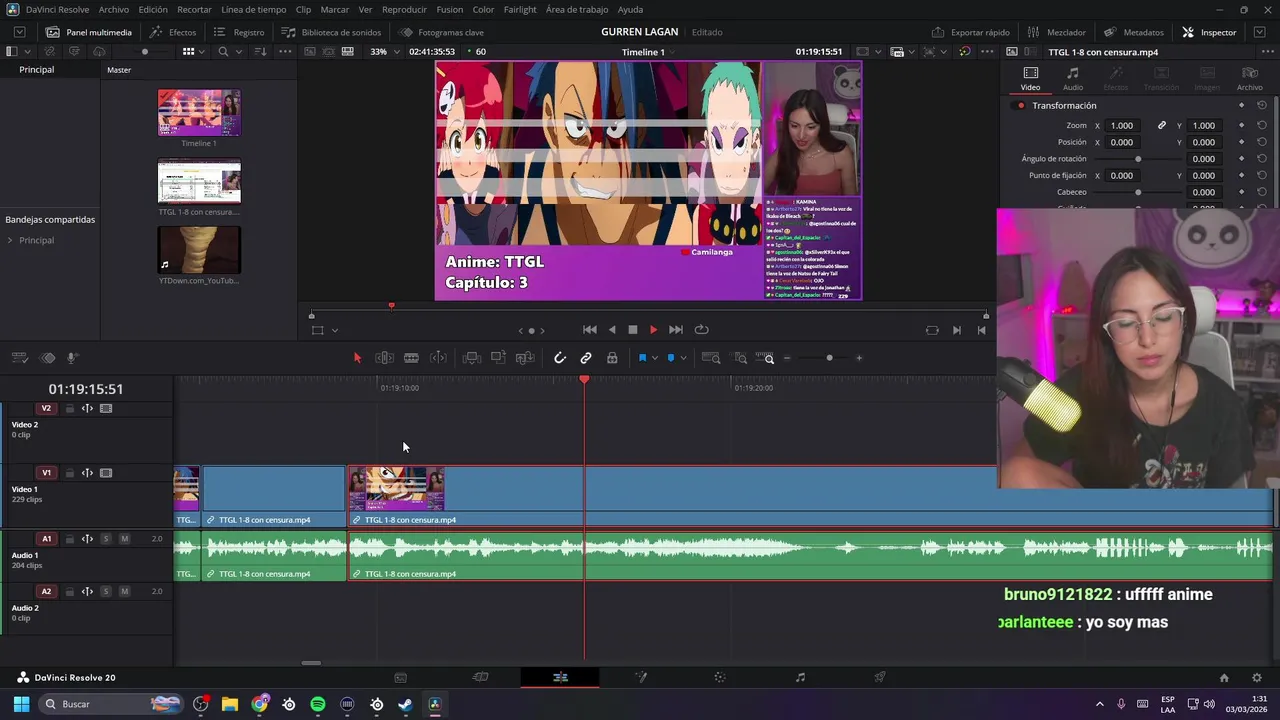The width and height of the screenshot is (1280, 720).
Task: Click Insert clip edit icon
Action: tap(472, 358)
